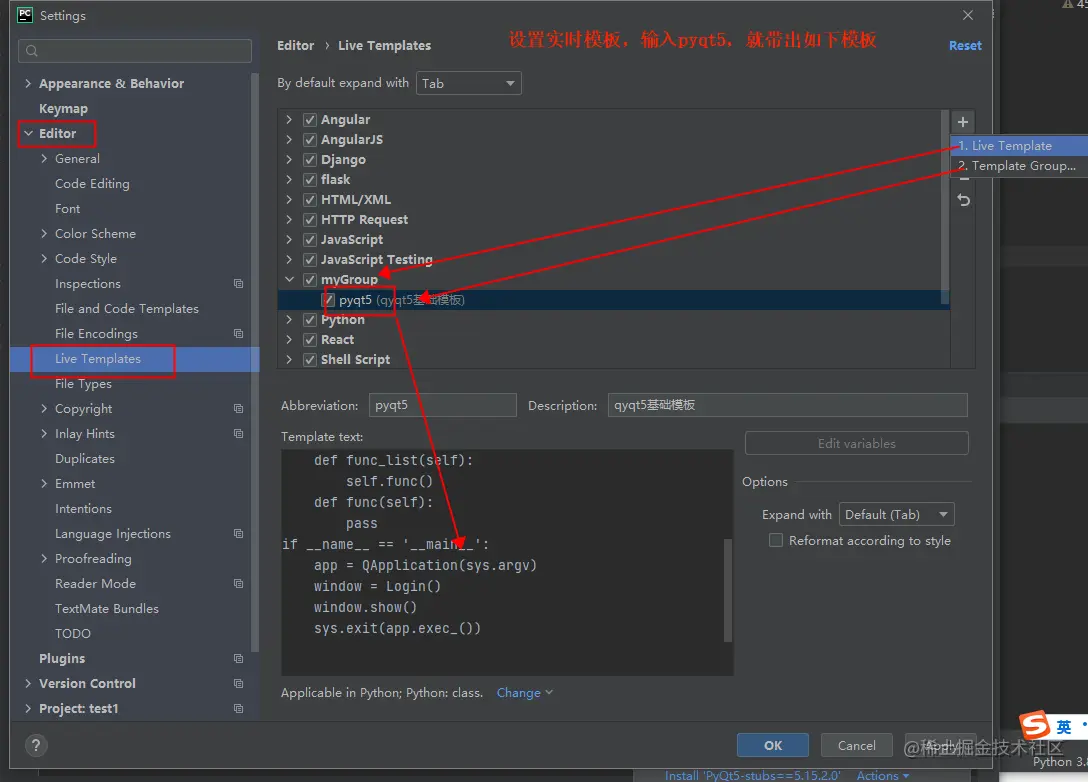
Task: Open the default expand with Tab dropdown
Action: click(x=468, y=83)
